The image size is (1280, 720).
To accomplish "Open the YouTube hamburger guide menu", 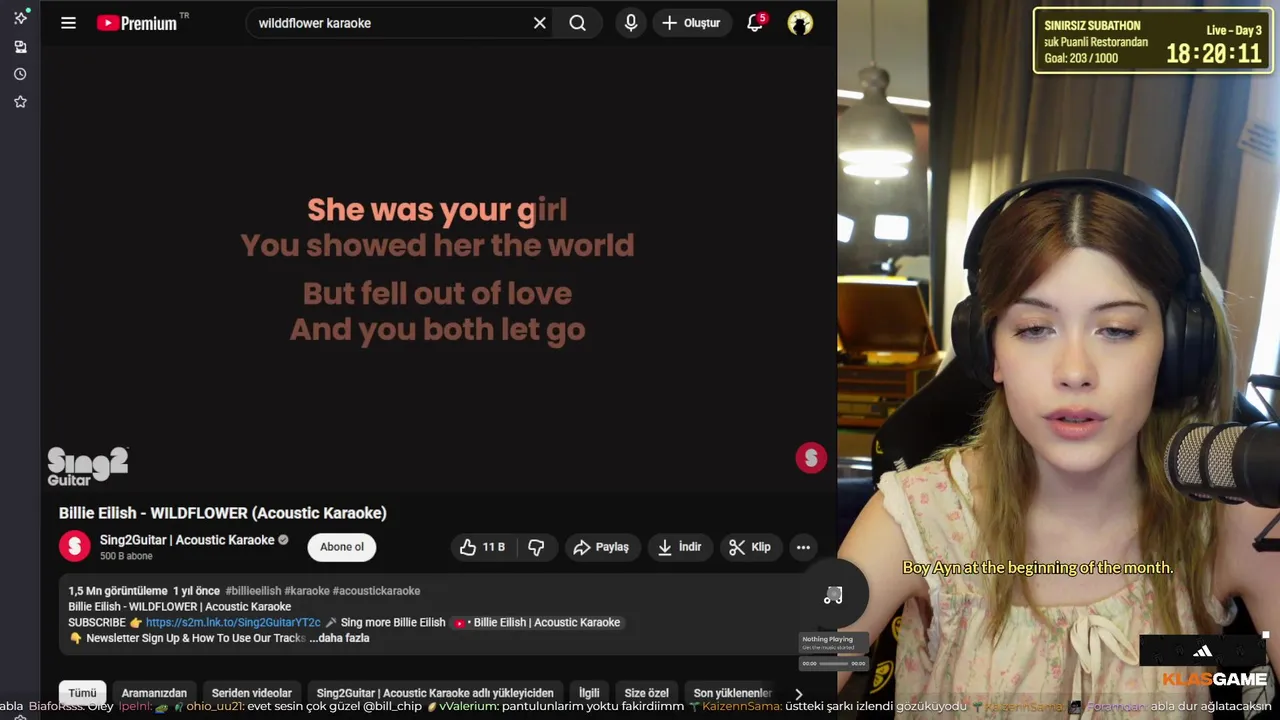I will [68, 23].
